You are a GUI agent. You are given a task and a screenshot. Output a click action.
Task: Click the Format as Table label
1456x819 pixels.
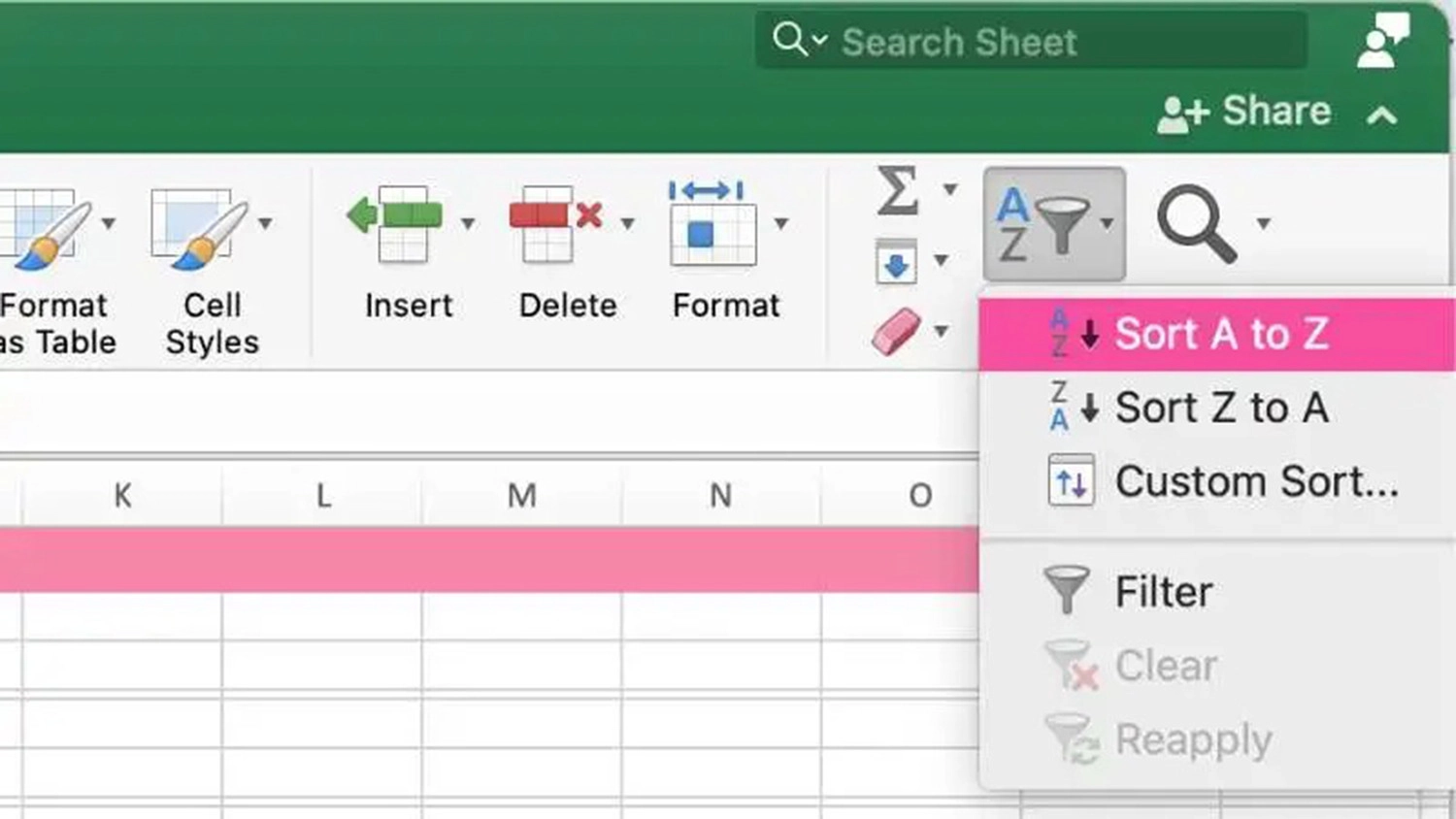(56, 324)
